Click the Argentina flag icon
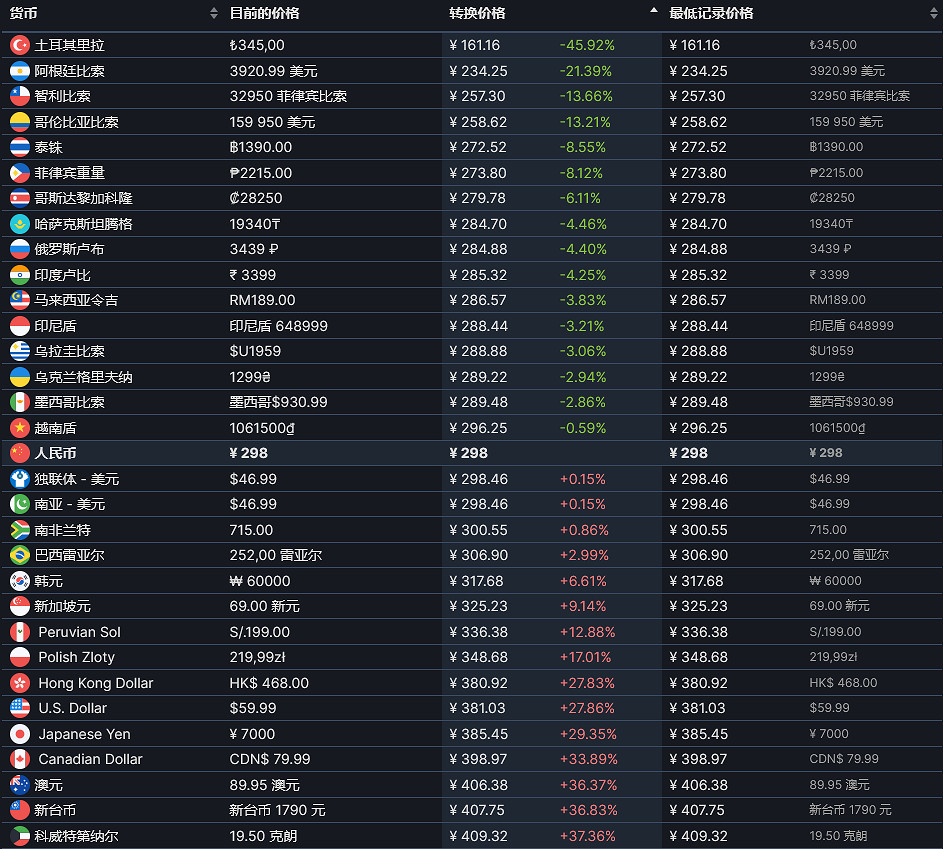This screenshot has height=849, width=943. (x=19, y=71)
